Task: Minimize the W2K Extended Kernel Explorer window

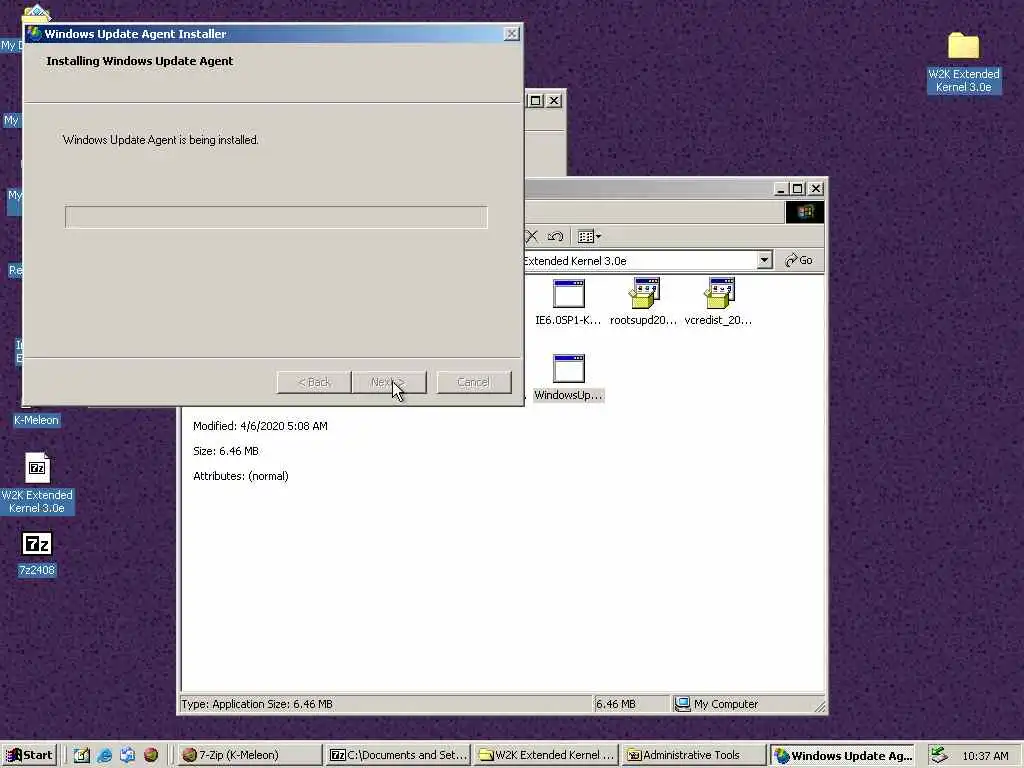Action: click(781, 189)
